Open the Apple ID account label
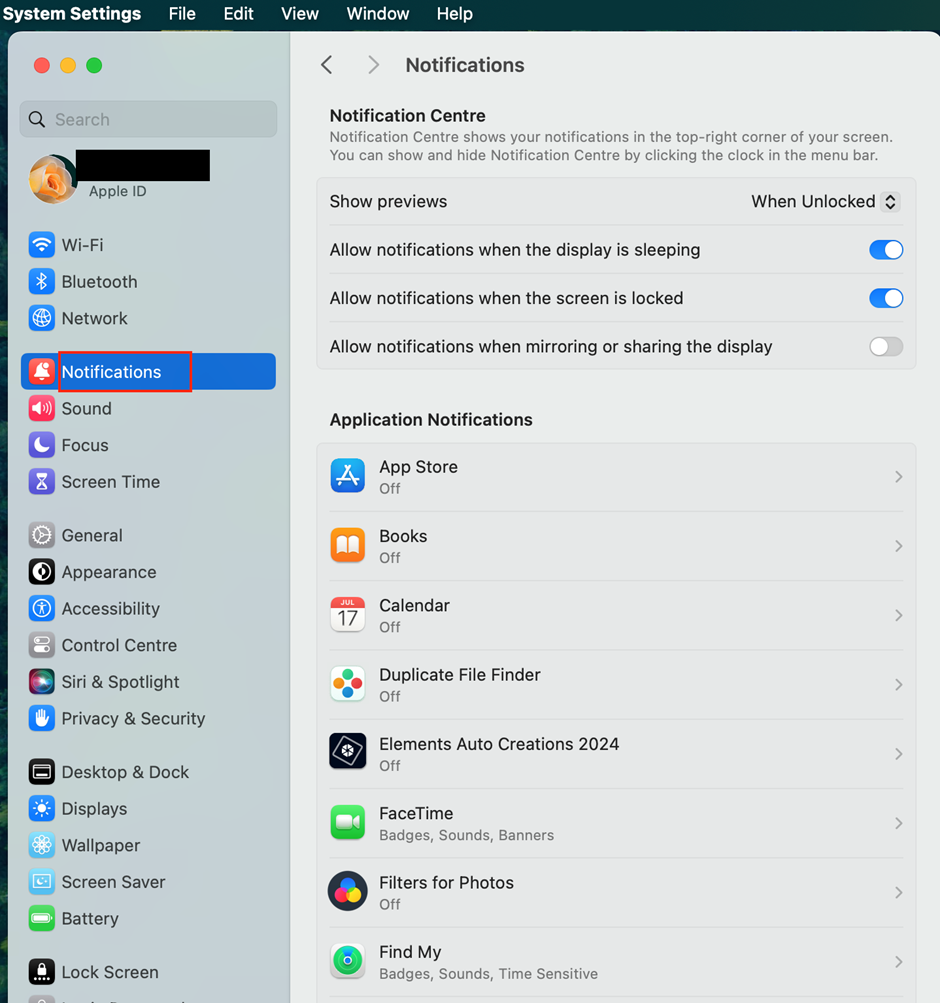940x1003 pixels. pos(118,191)
